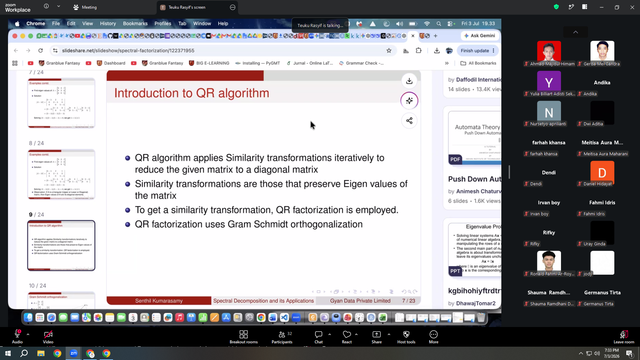Open the React emoji picker
640x360 pixels.
[347, 337]
